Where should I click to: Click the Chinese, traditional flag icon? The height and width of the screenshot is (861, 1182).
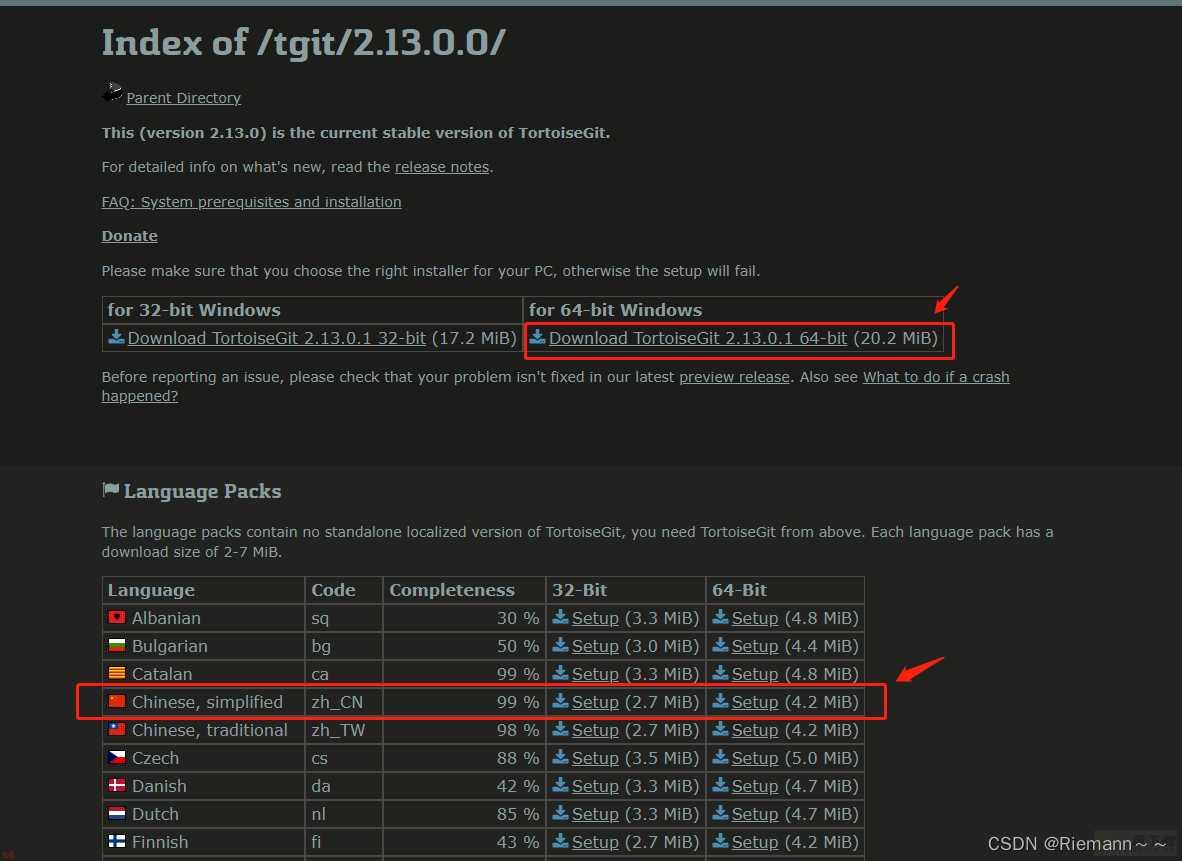117,729
